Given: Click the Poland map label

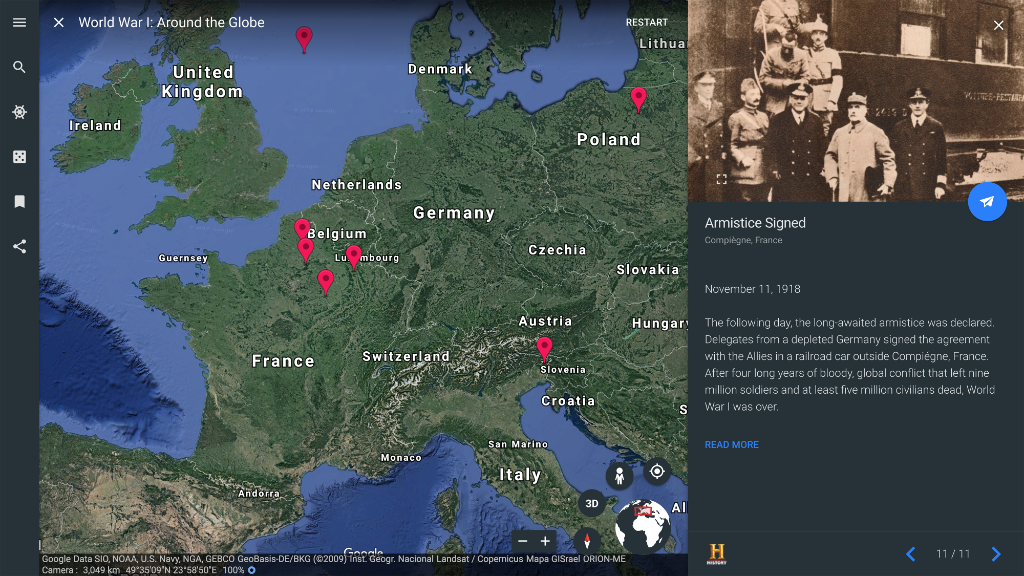Looking at the screenshot, I should (609, 139).
